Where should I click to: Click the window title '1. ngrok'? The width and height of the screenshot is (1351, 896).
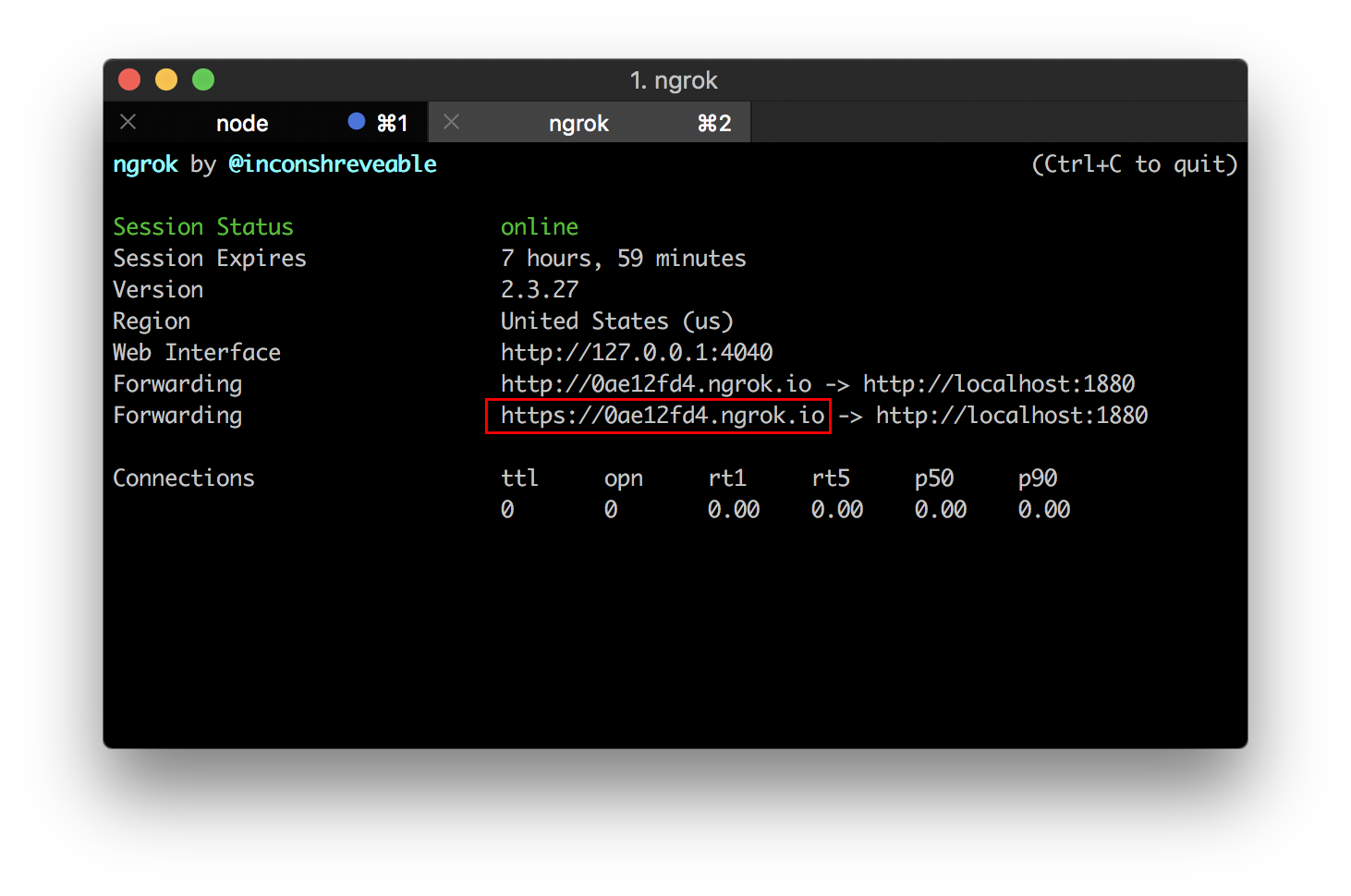coord(674,81)
